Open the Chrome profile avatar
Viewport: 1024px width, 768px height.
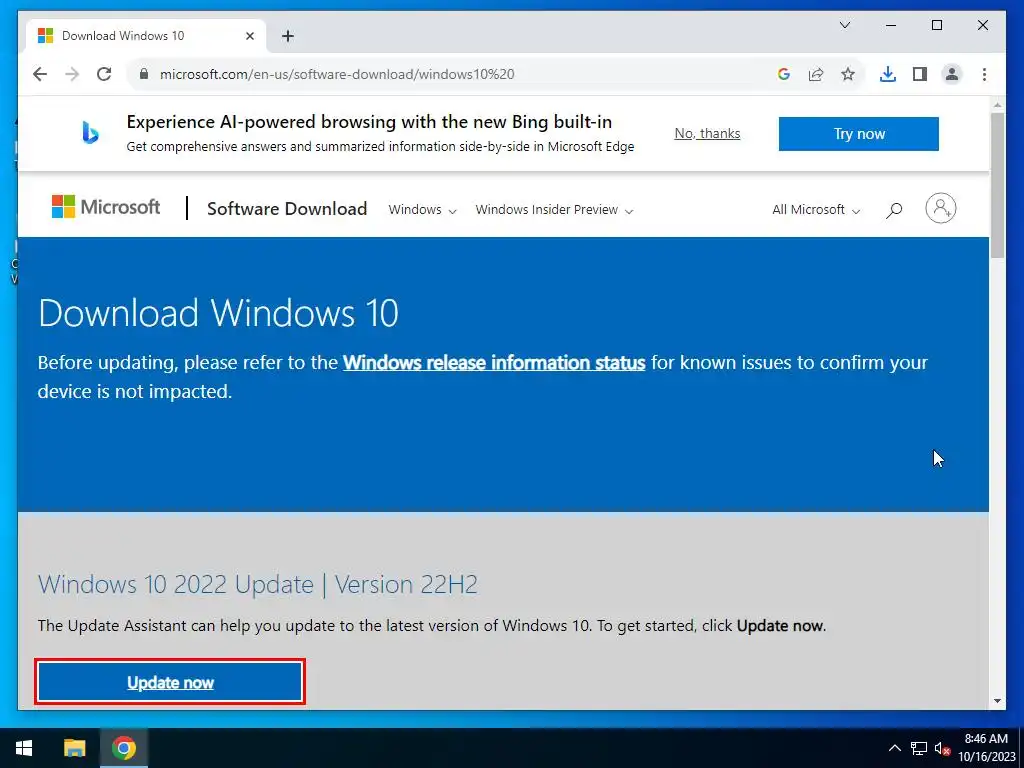click(952, 74)
